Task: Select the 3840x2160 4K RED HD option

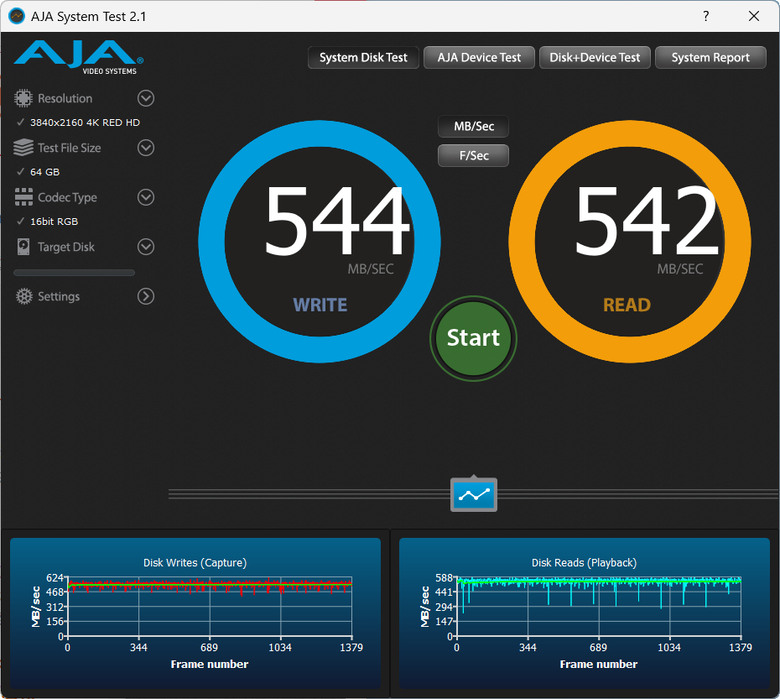Action: tap(85, 122)
